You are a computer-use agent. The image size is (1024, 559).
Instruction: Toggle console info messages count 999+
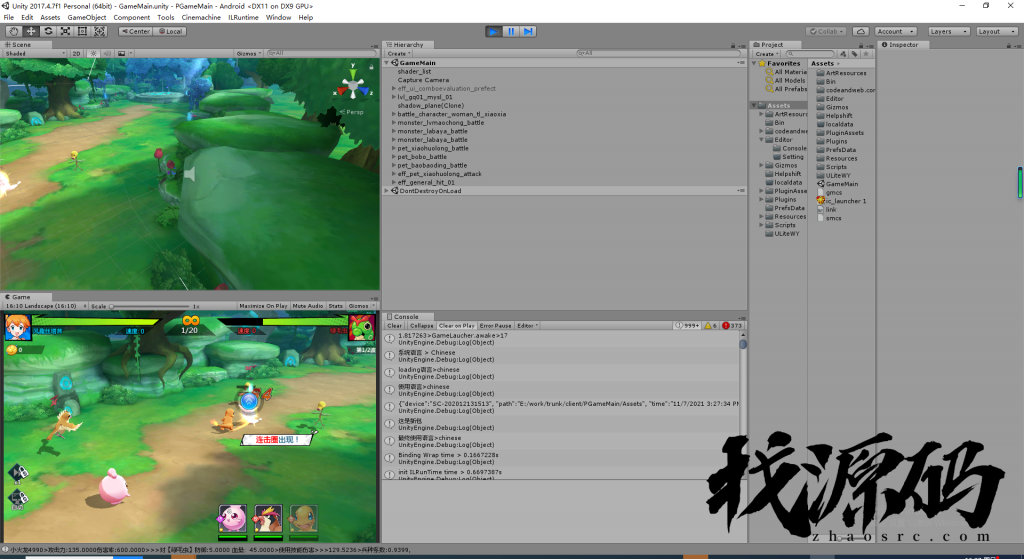click(x=687, y=325)
